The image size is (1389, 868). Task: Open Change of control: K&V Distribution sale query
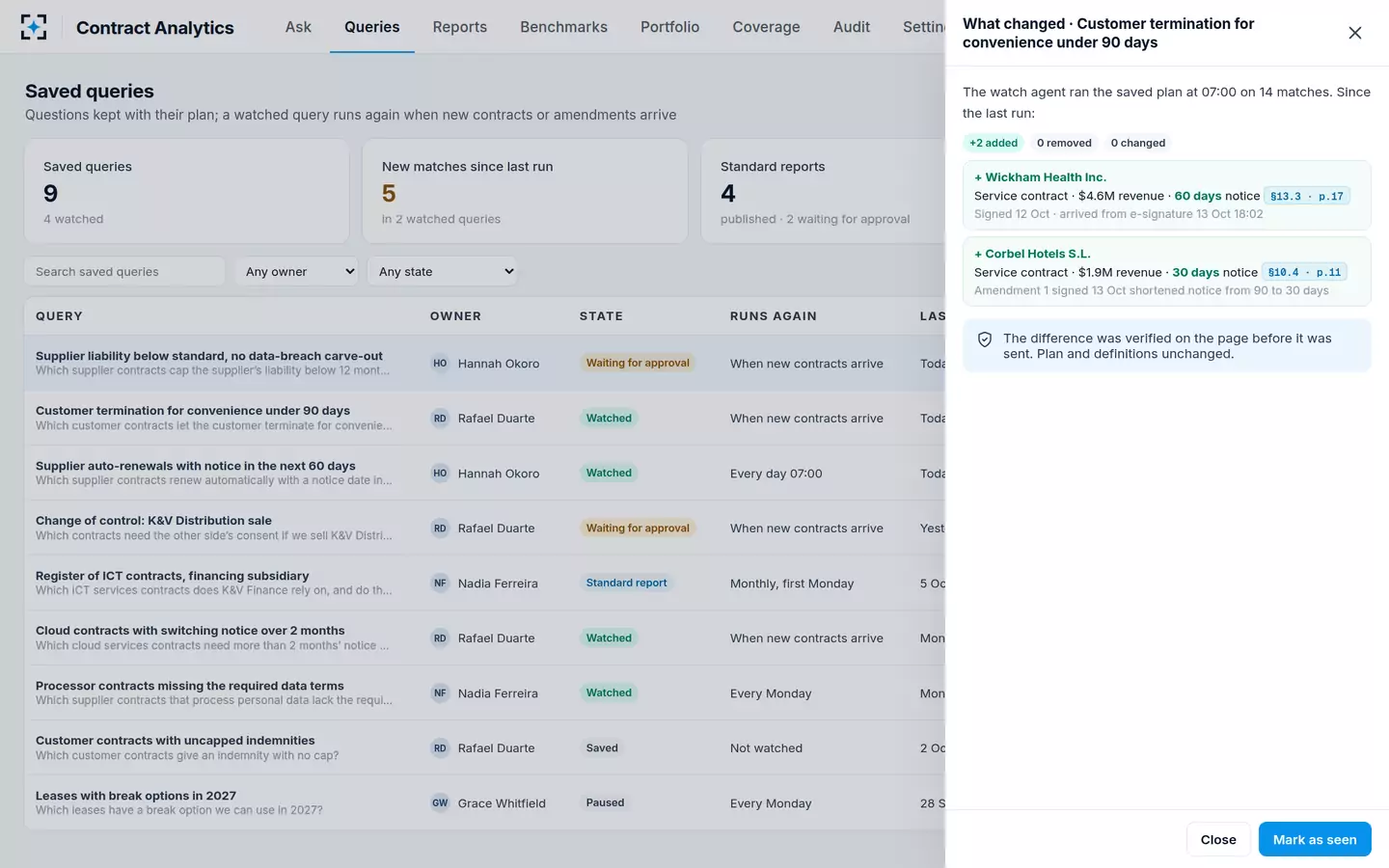click(x=153, y=521)
